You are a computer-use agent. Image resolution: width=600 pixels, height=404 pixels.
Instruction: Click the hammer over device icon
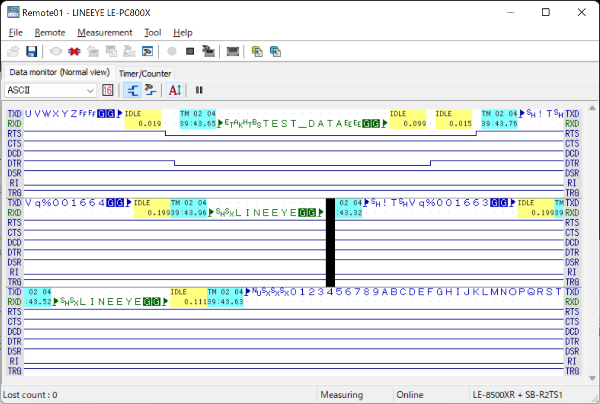(209, 51)
